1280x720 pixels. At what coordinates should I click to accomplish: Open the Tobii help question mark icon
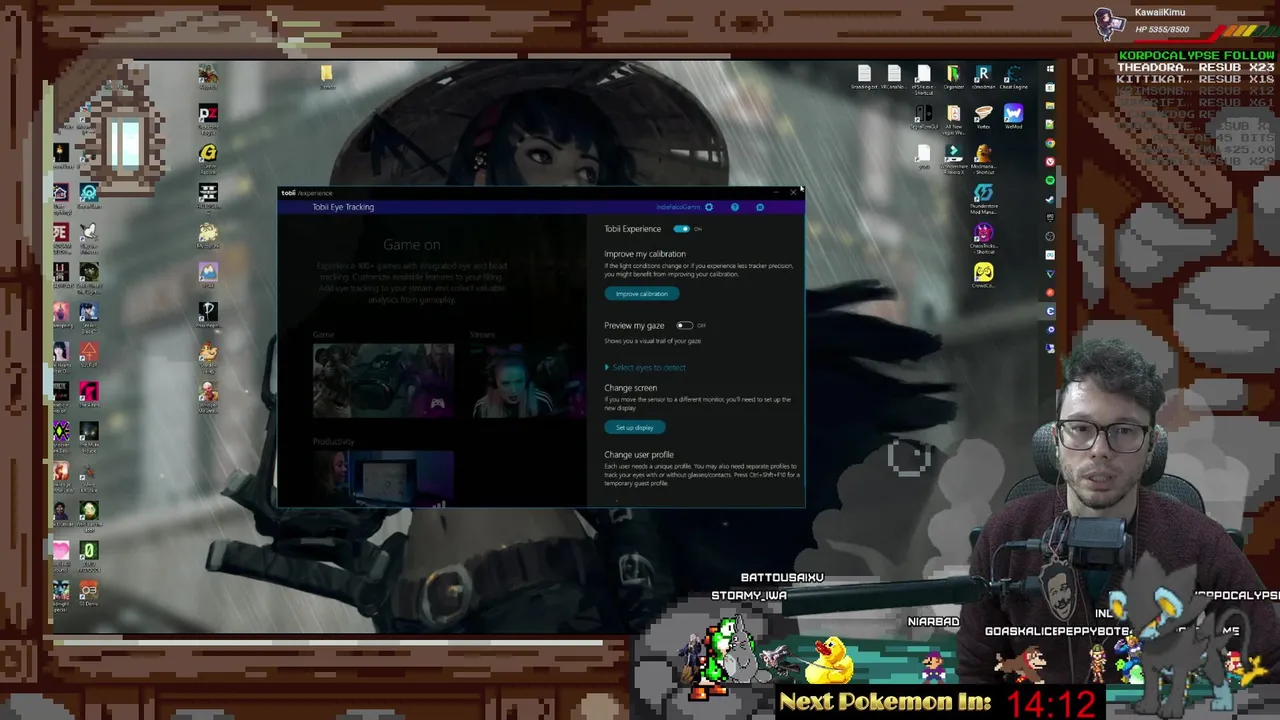coord(735,207)
